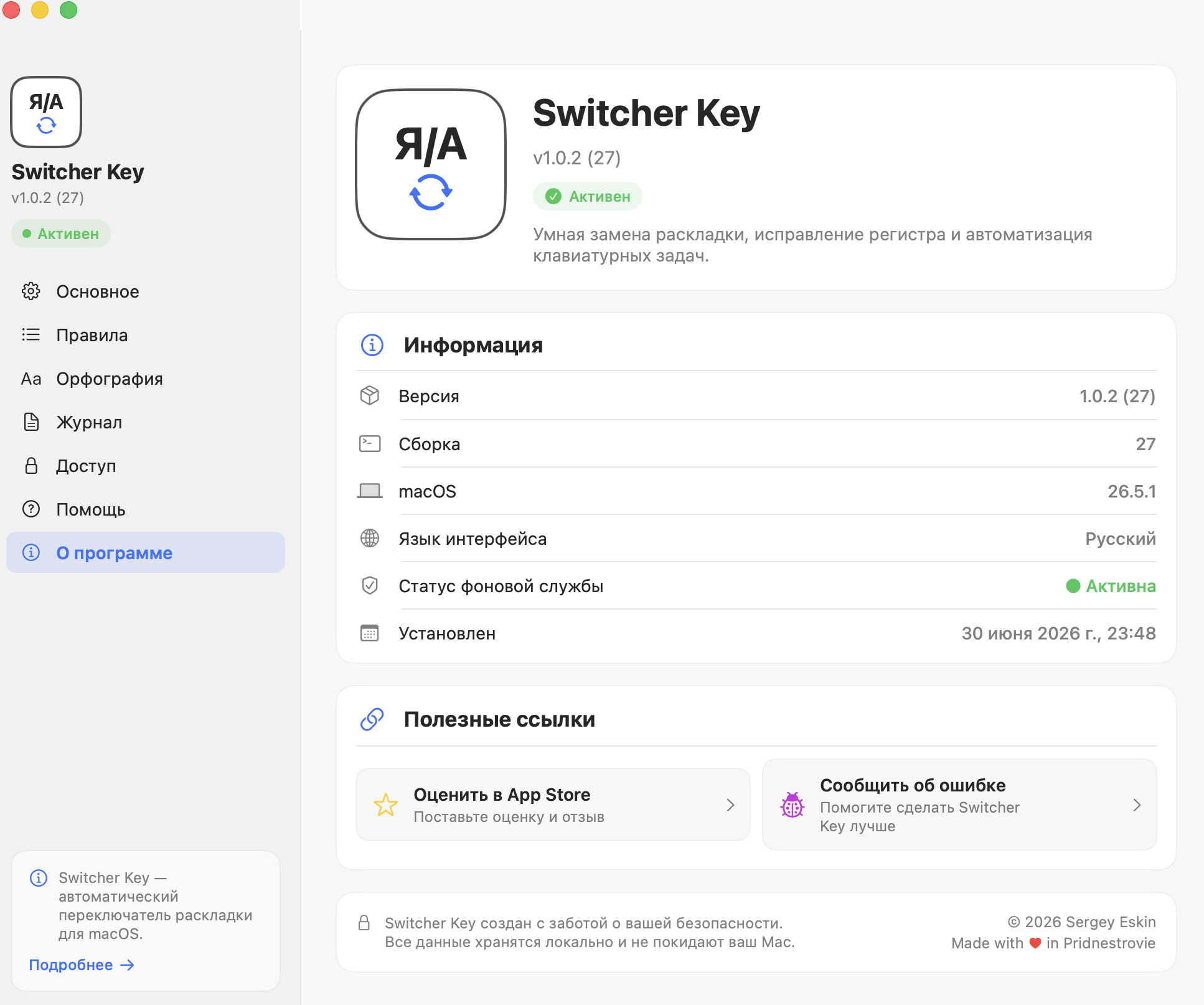Click the macOS version value 26.5.1
Screen dimensions: 1204x1005
click(x=1132, y=491)
